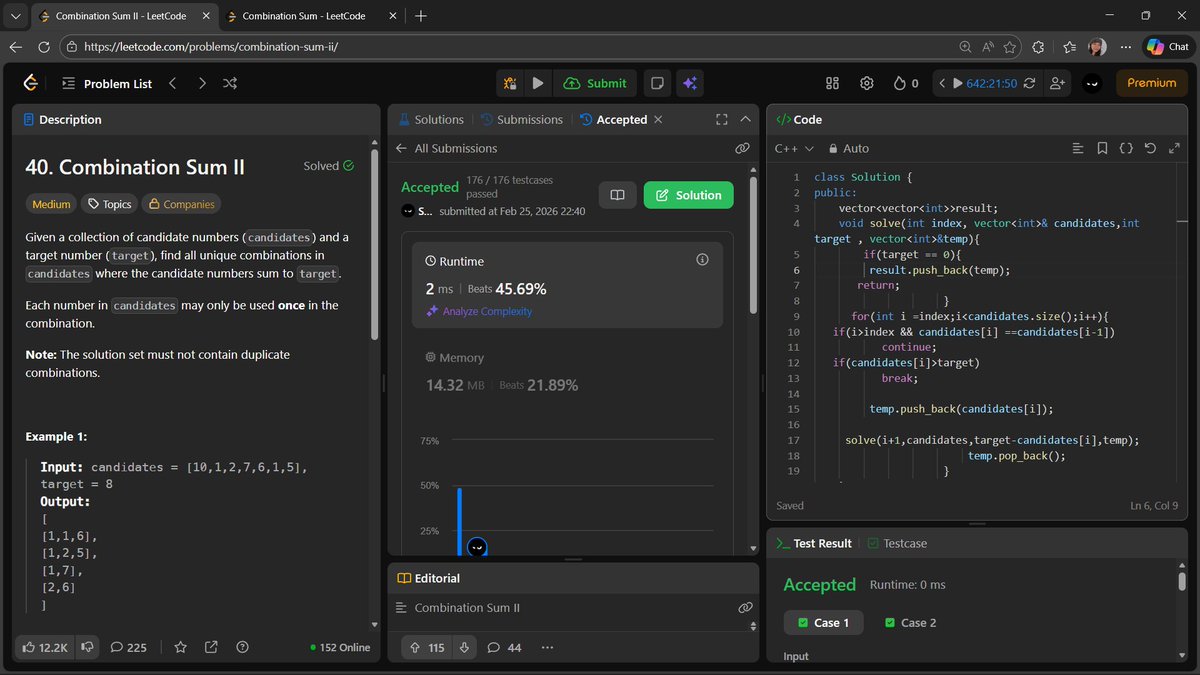Pick a random problem shuffle icon
This screenshot has height=675, width=1200.
(x=230, y=83)
